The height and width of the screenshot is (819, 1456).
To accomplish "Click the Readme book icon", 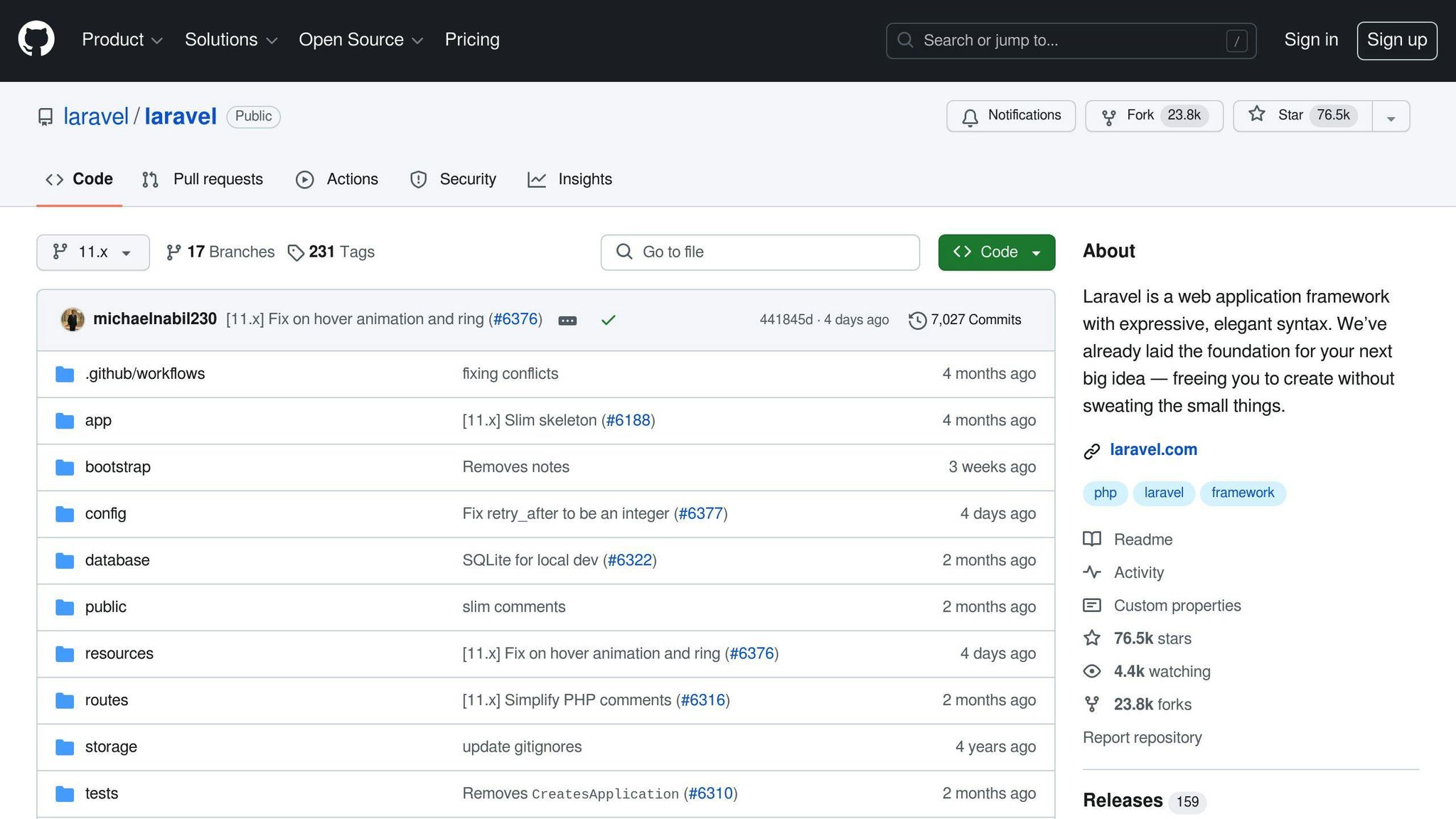I will coord(1093,539).
